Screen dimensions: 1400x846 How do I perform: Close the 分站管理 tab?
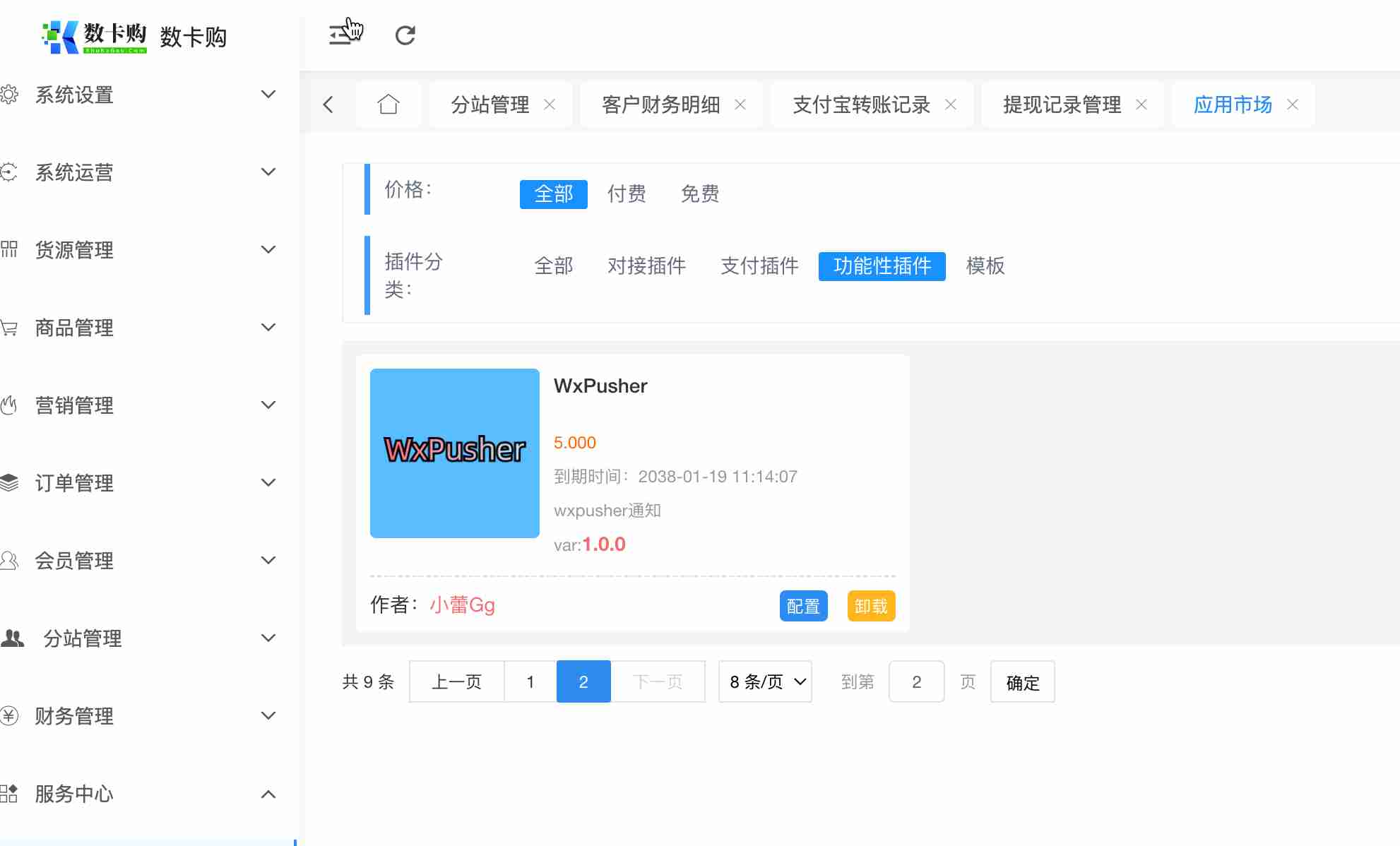[x=550, y=105]
